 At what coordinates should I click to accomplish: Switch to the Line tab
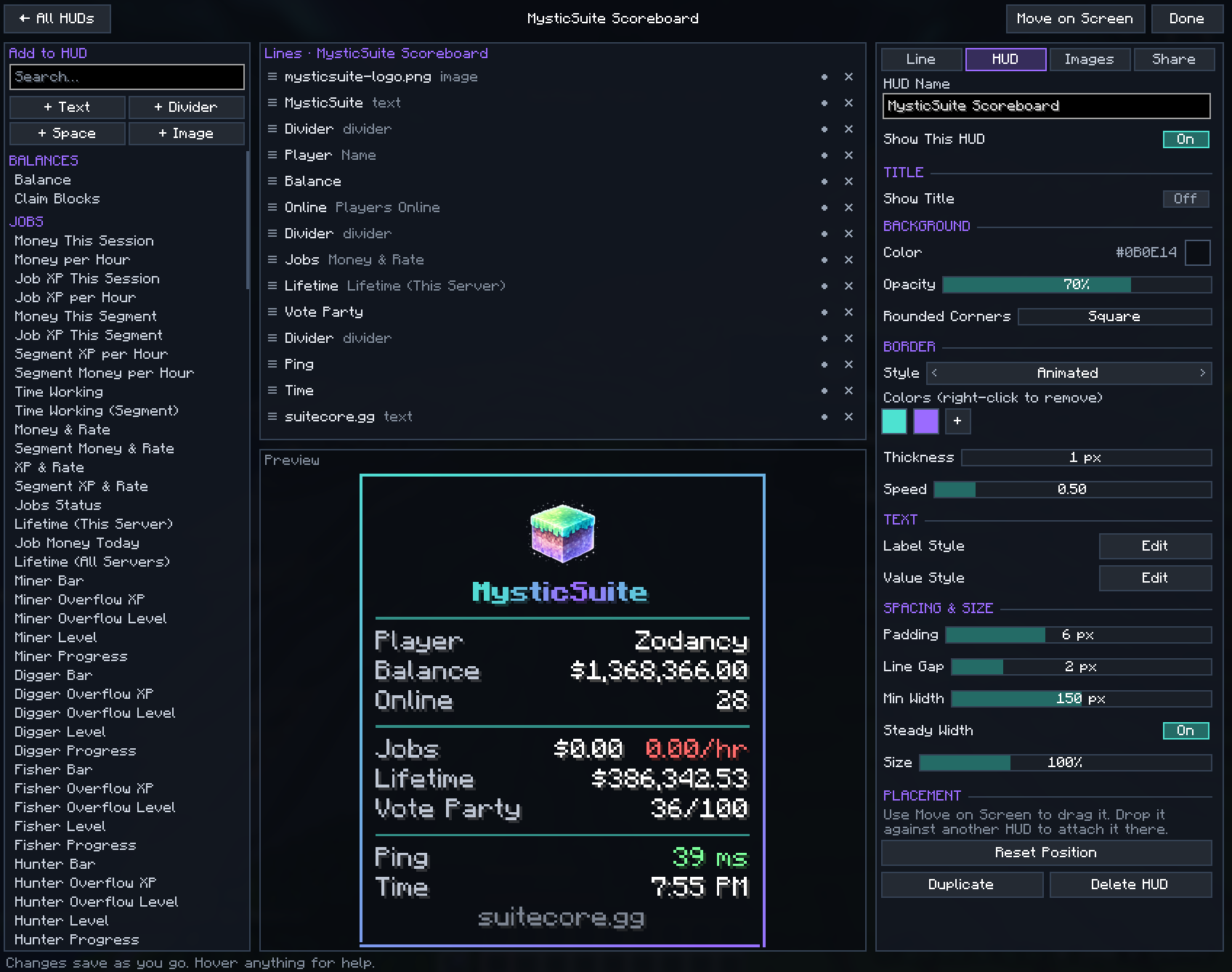pyautogui.click(x=921, y=60)
